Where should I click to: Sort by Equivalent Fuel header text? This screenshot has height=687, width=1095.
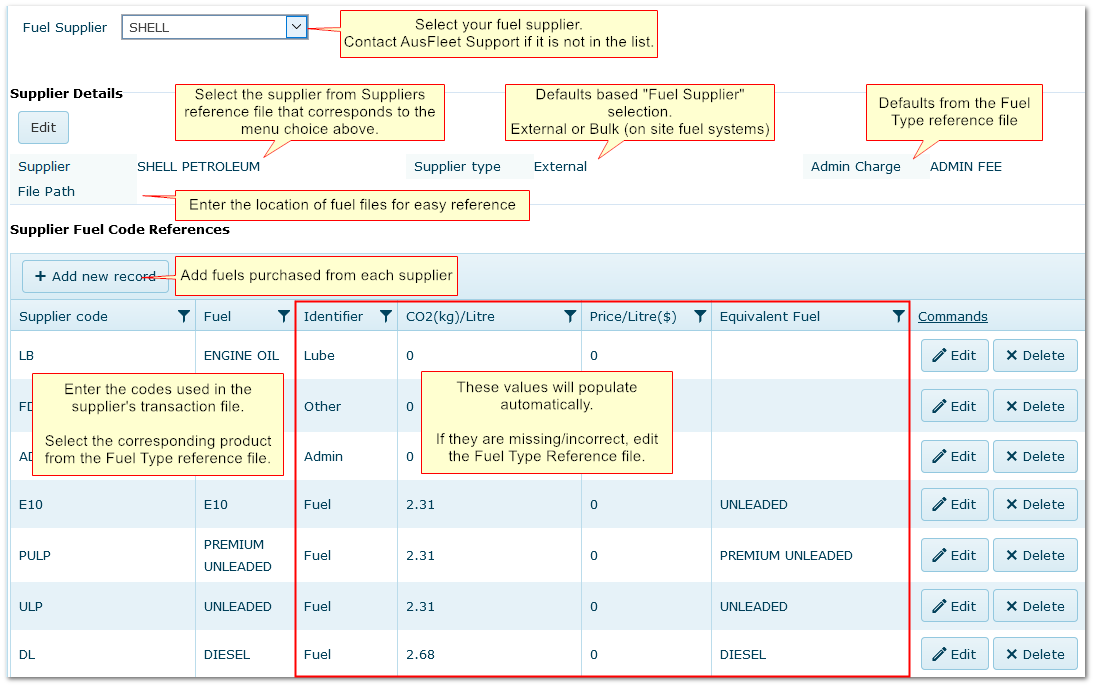pyautogui.click(x=769, y=316)
